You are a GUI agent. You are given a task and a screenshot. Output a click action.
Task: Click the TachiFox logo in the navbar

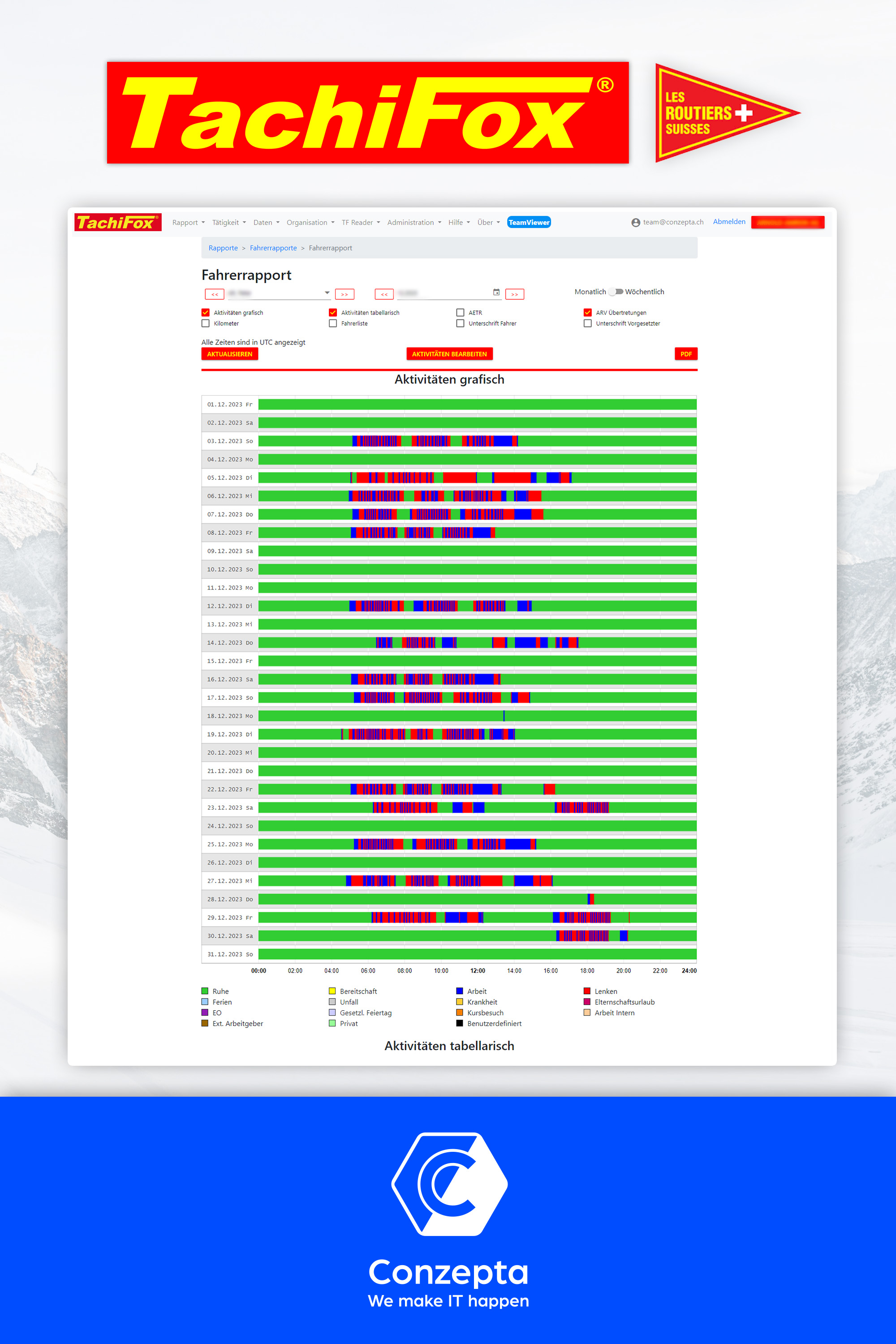pos(118,222)
